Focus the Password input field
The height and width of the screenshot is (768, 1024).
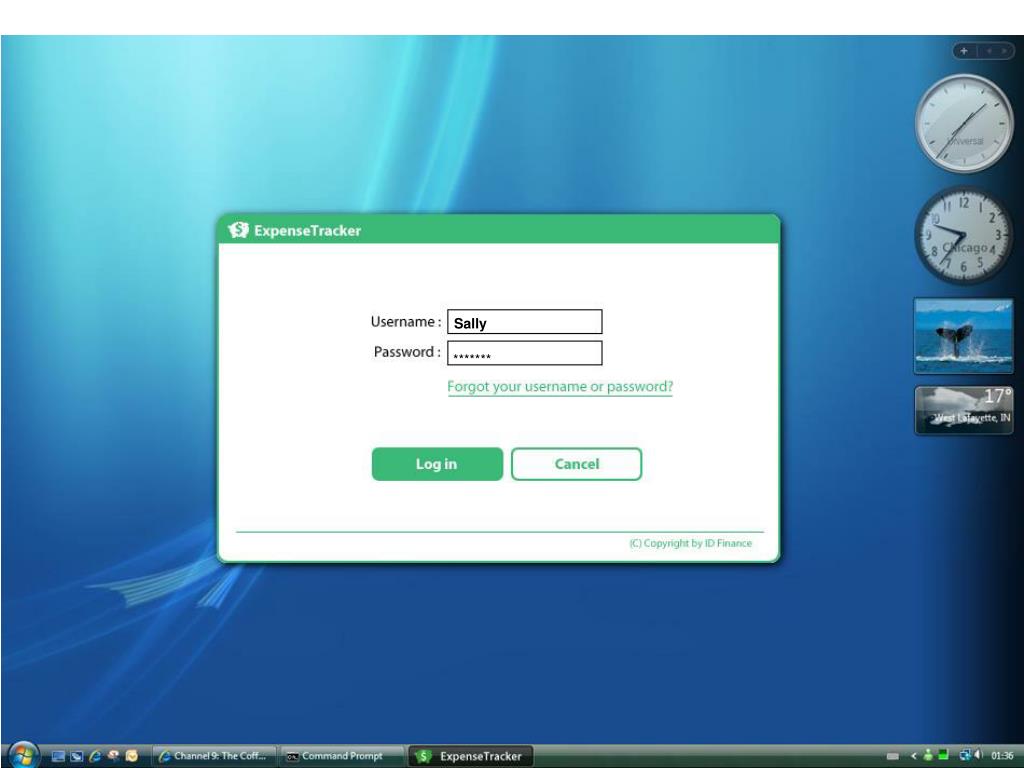click(x=524, y=353)
